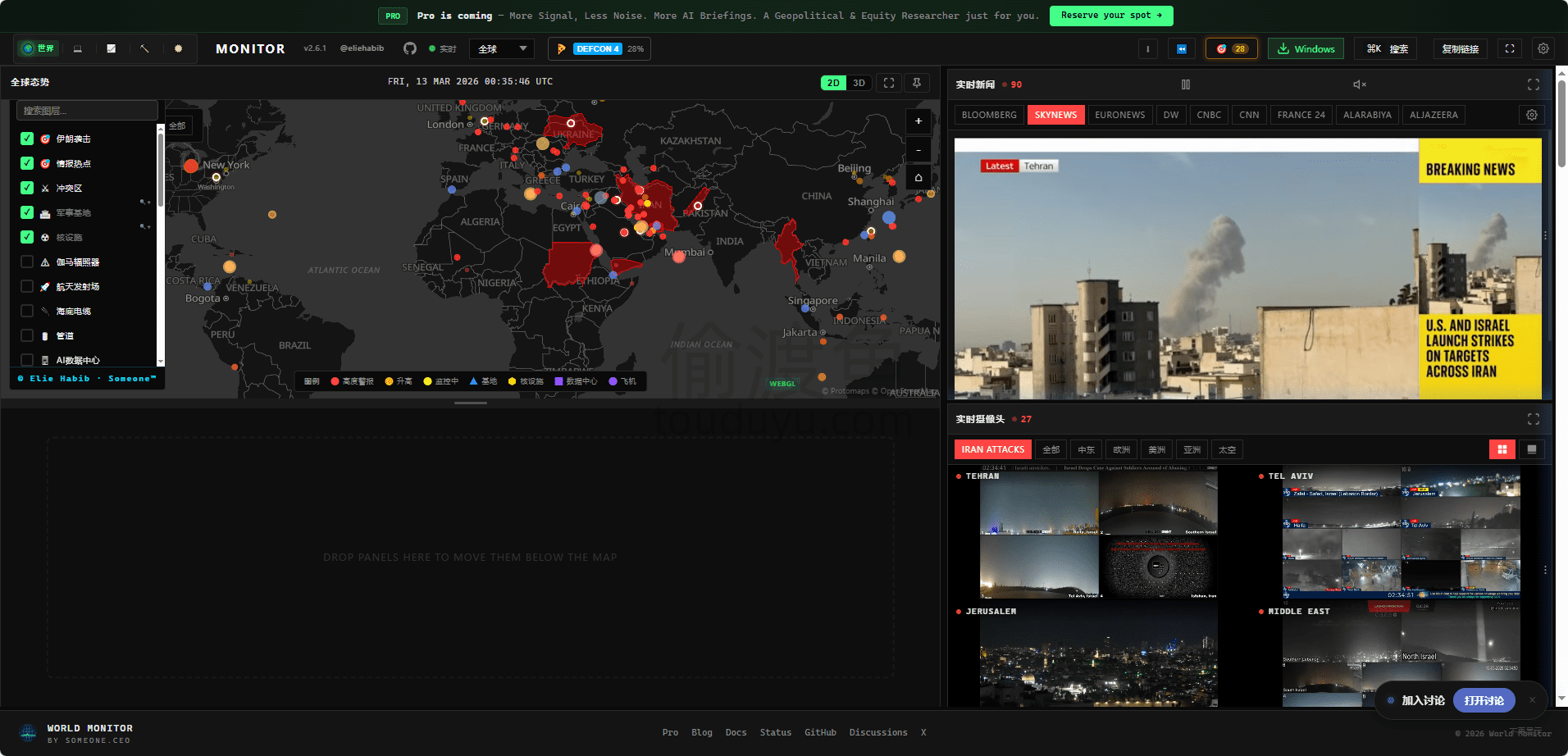Image resolution: width=1568 pixels, height=756 pixels.
Task: Click the target icon showing 28 count
Action: pyautogui.click(x=1231, y=48)
